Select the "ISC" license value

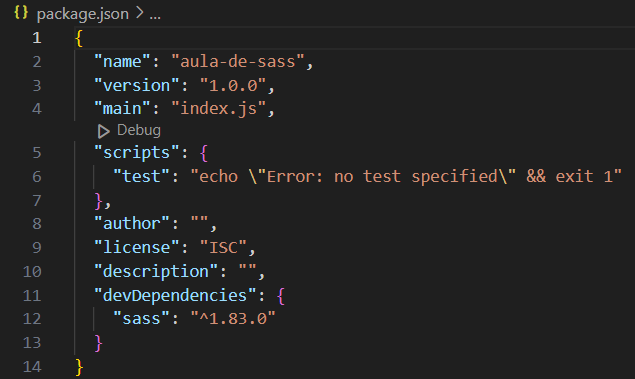point(224,247)
